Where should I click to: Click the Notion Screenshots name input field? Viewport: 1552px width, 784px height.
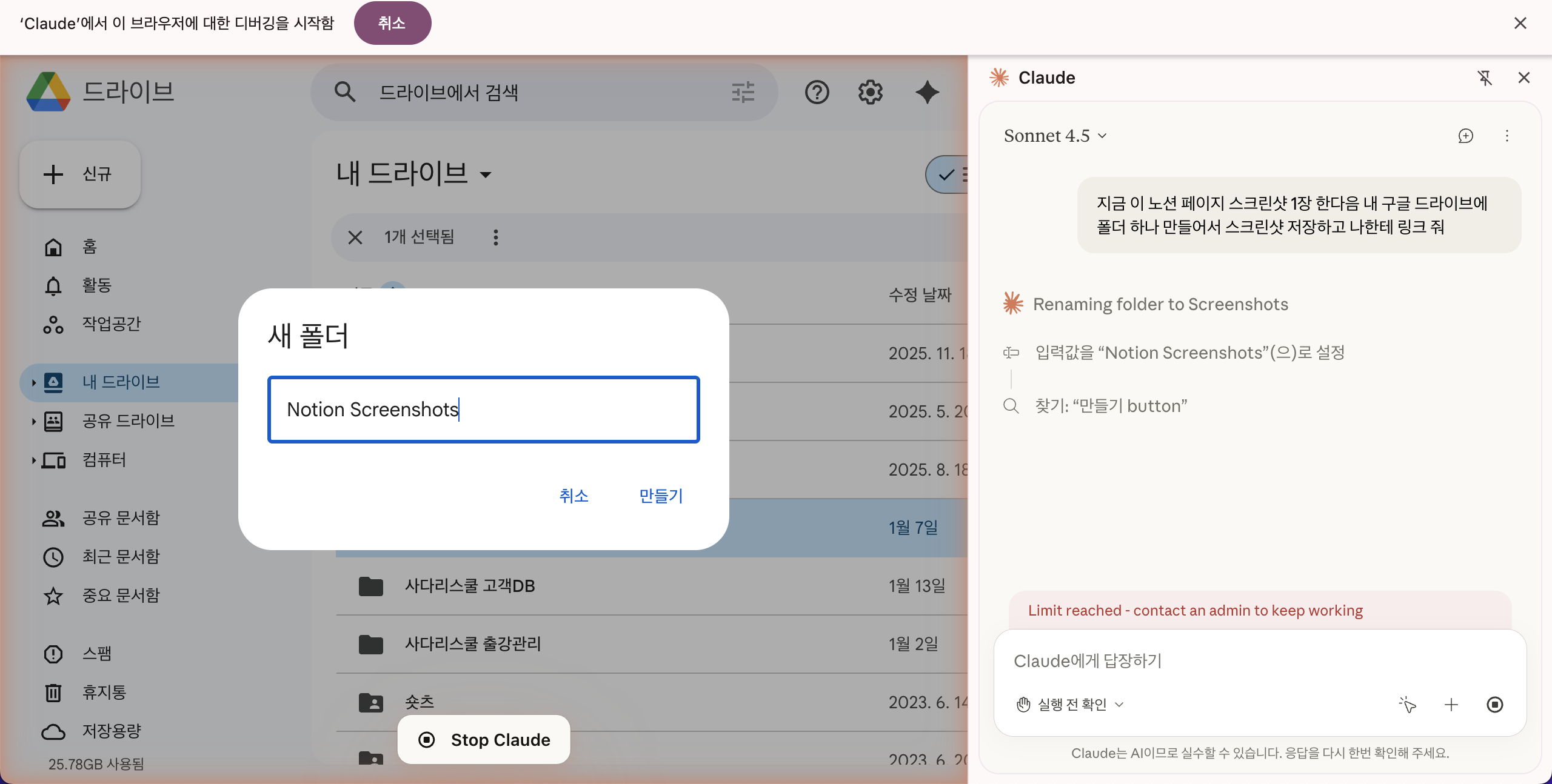[x=483, y=410]
